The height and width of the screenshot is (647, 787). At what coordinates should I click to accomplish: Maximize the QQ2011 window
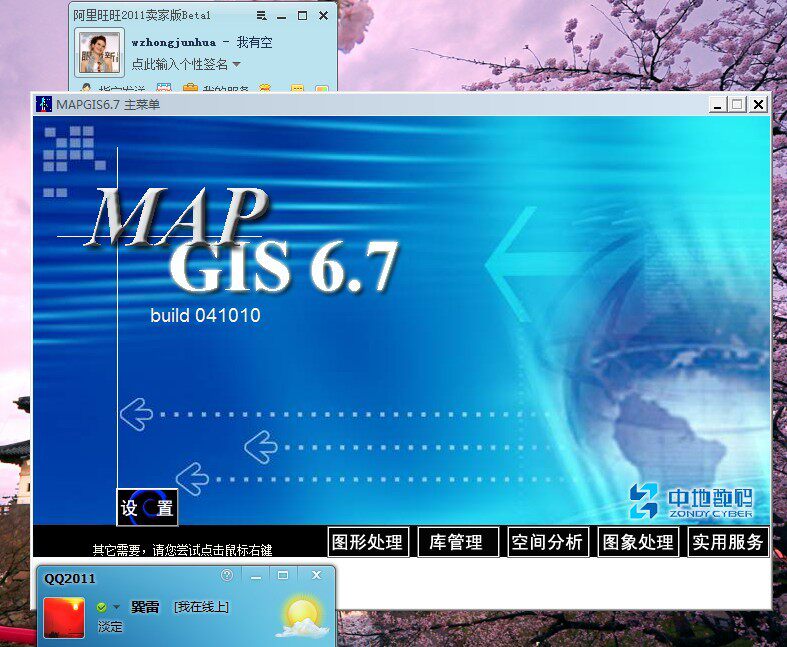[x=283, y=576]
